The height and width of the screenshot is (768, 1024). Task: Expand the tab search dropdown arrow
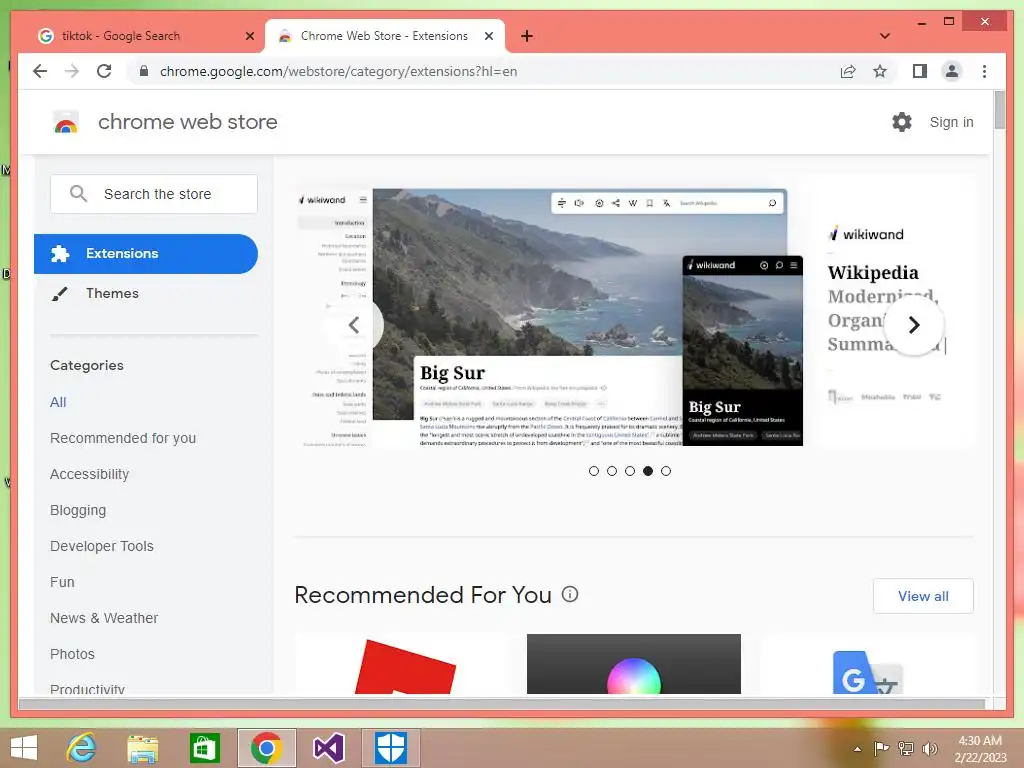pos(885,36)
